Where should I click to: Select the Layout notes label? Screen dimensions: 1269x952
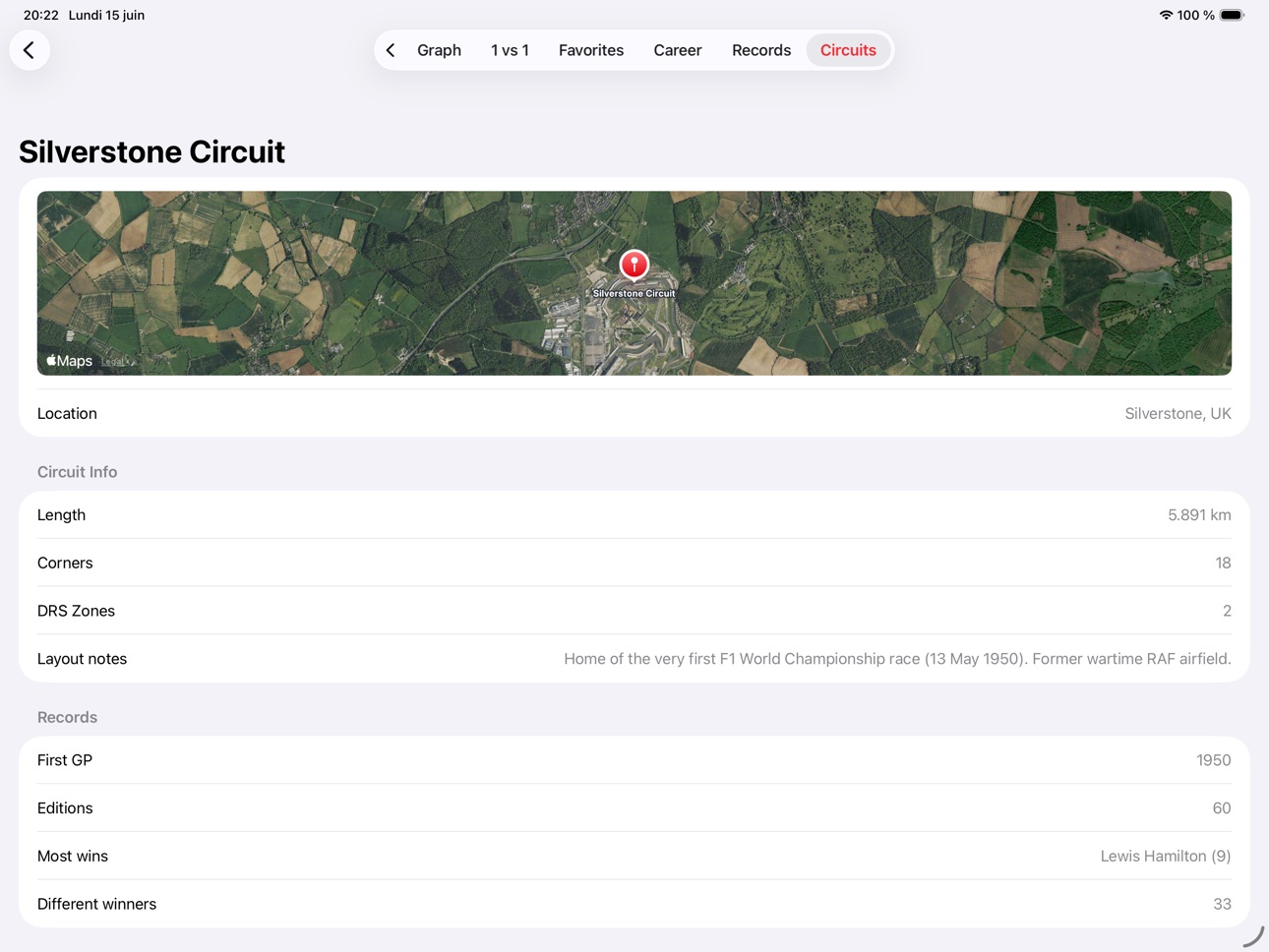click(82, 659)
